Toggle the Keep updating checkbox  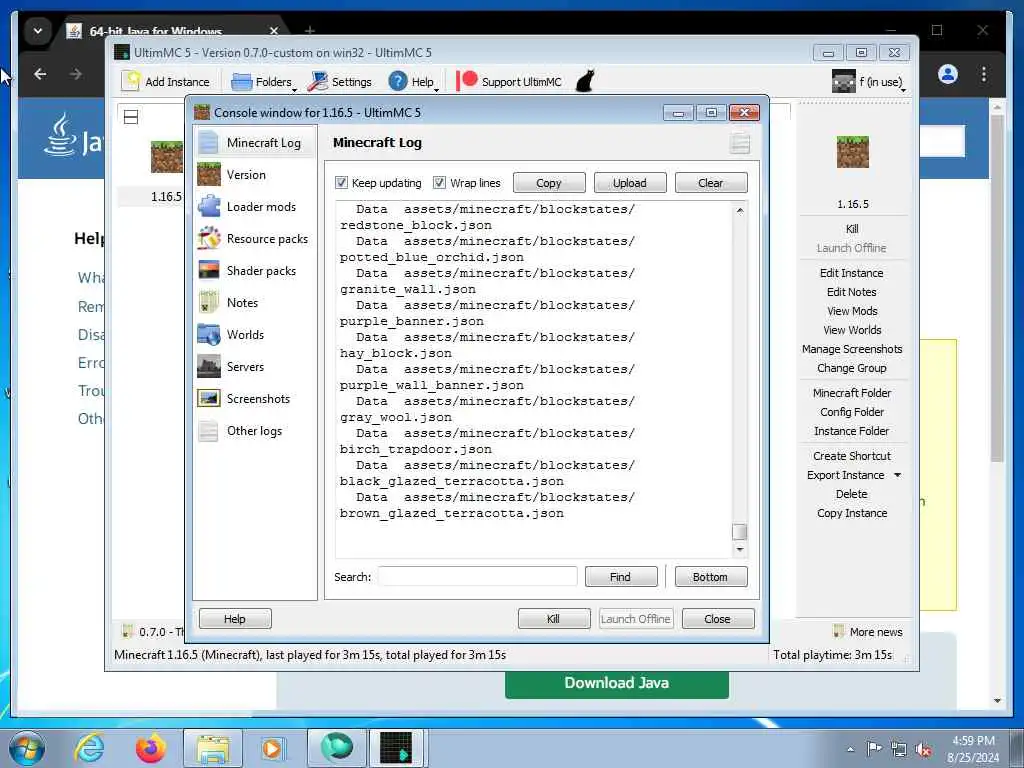coord(341,183)
